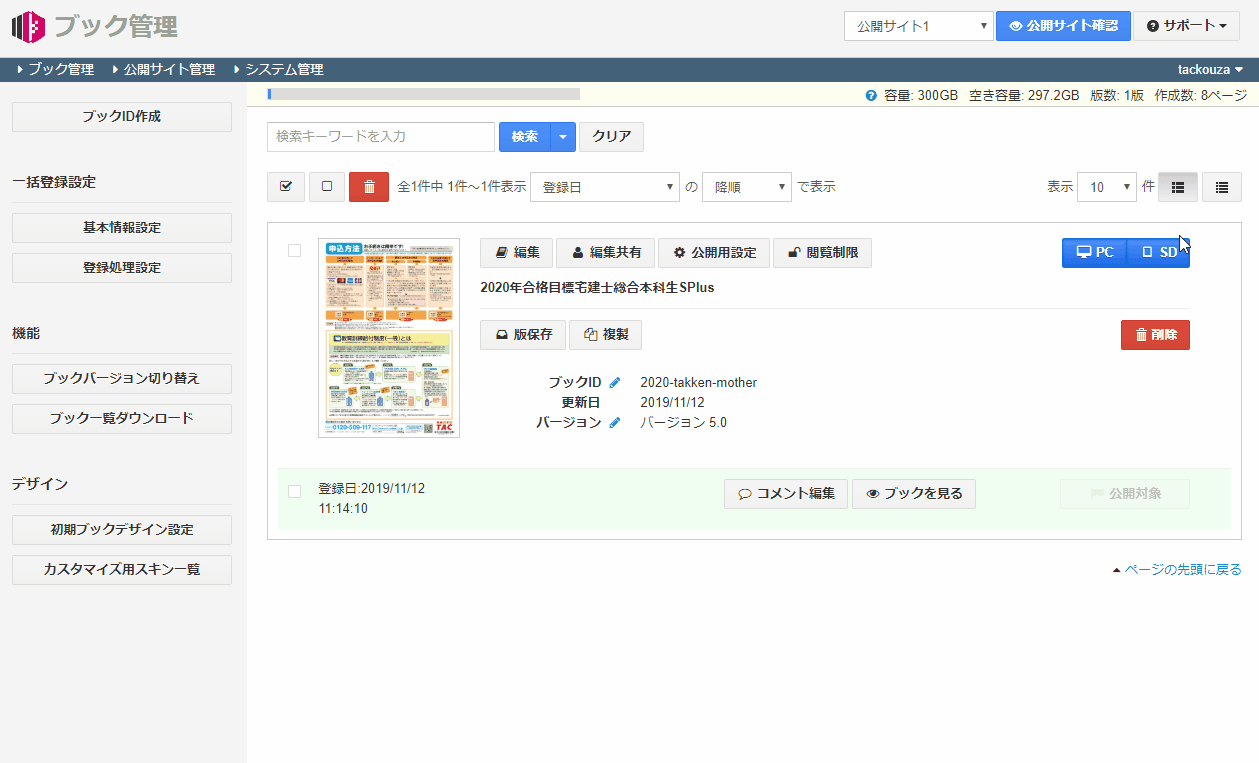Viewport: 1259px width, 763px height.
Task: Click the pencil icon beside ブックID
Action: 615,383
